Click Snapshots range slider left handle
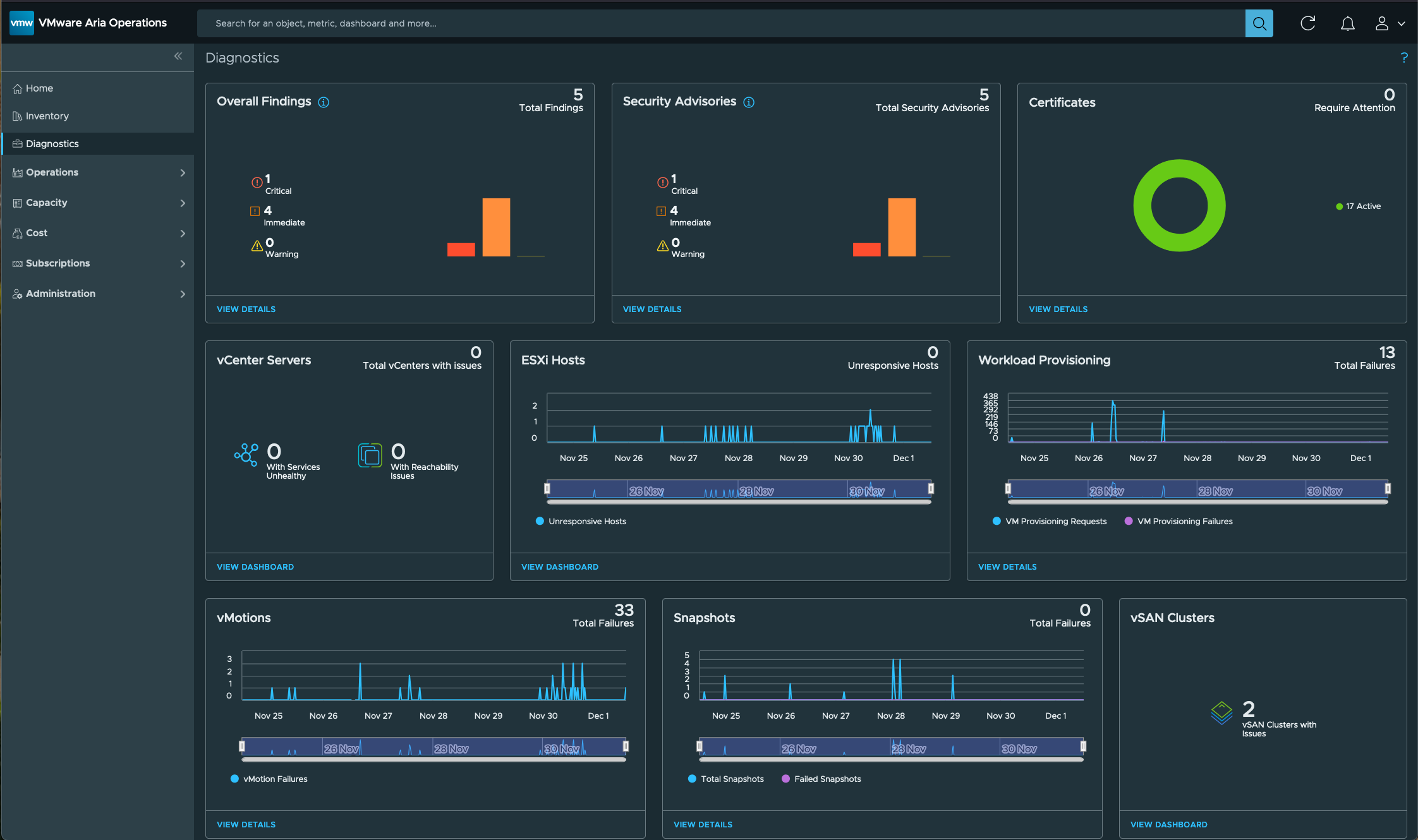 (699, 746)
